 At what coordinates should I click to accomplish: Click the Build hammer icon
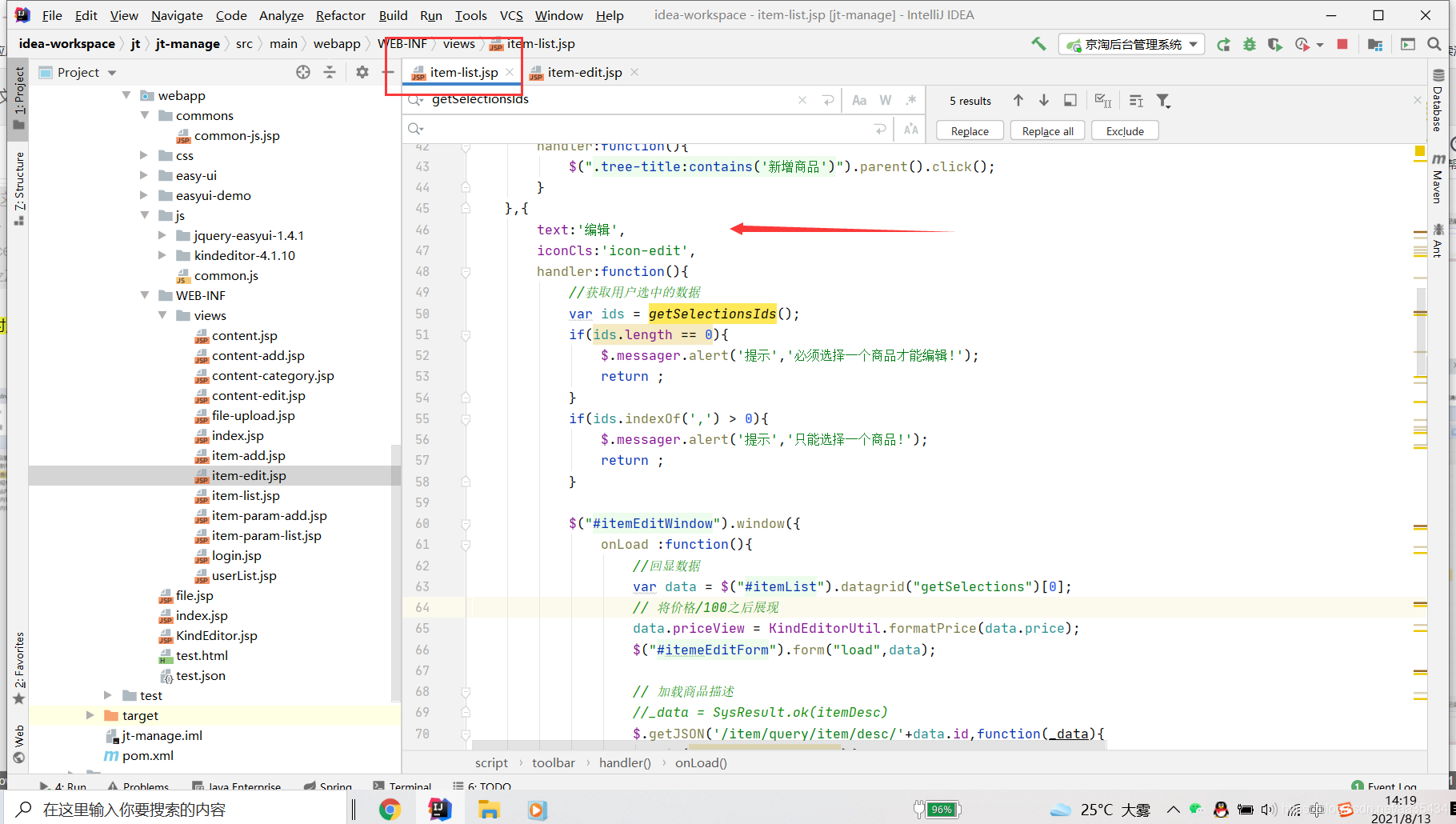point(1038,44)
